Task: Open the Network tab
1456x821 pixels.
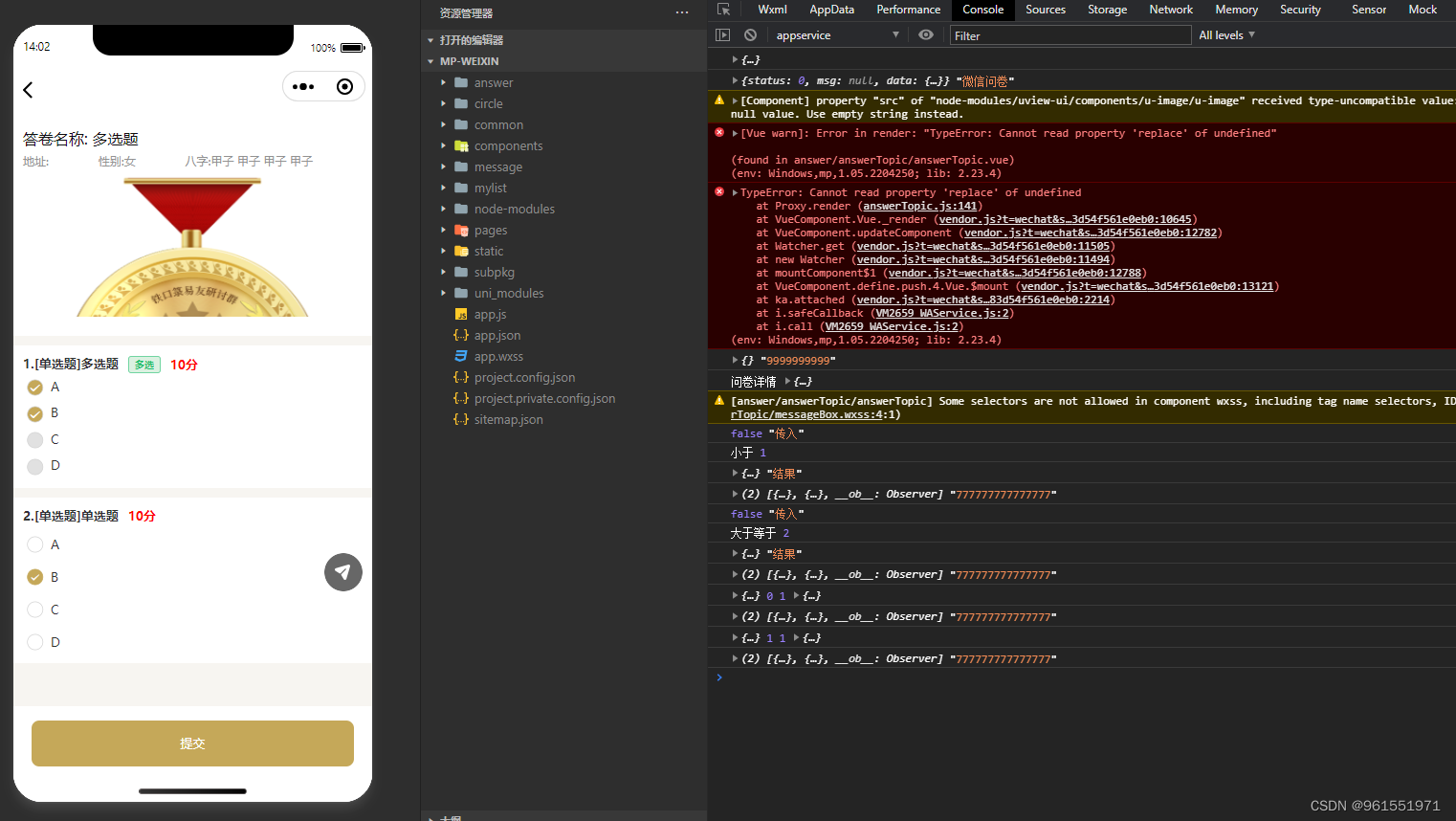Action: point(1171,10)
